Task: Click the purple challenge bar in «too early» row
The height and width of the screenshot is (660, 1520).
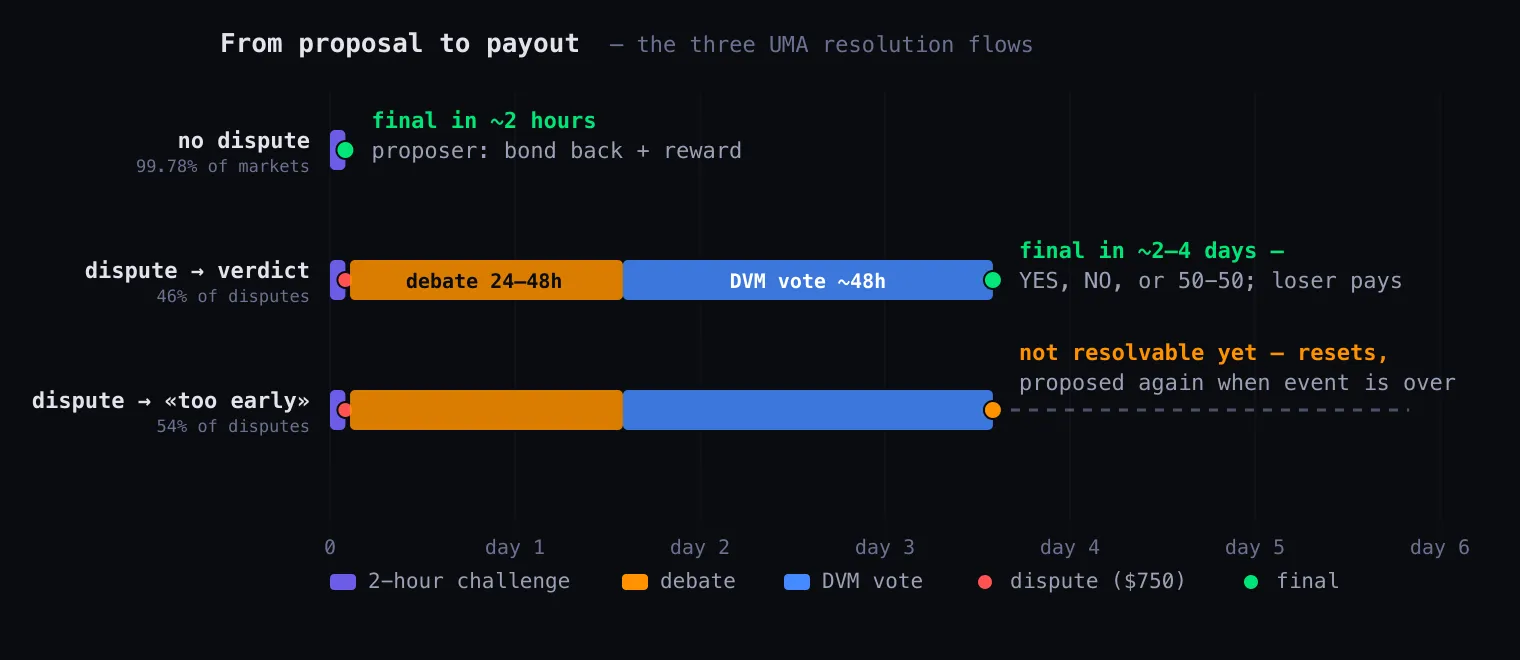Action: pos(337,410)
